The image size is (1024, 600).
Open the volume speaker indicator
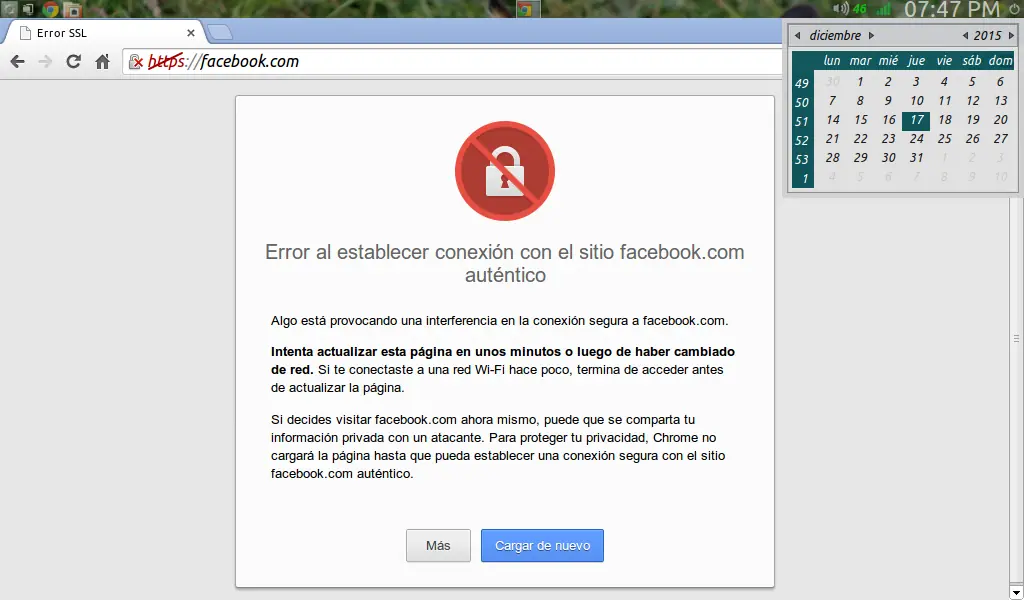840,8
